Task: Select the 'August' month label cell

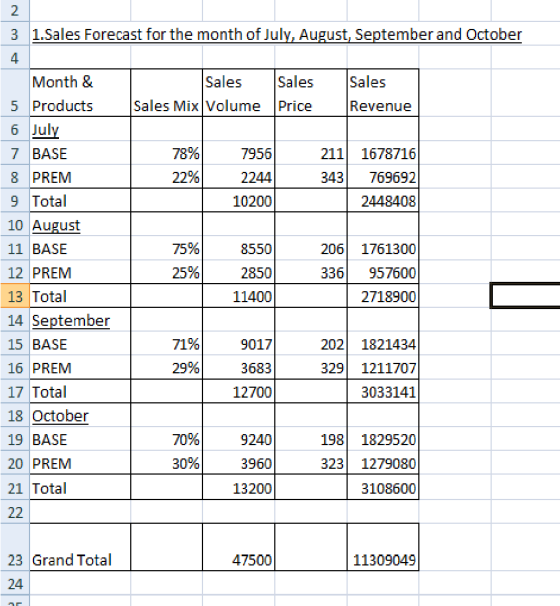Action: 80,225
